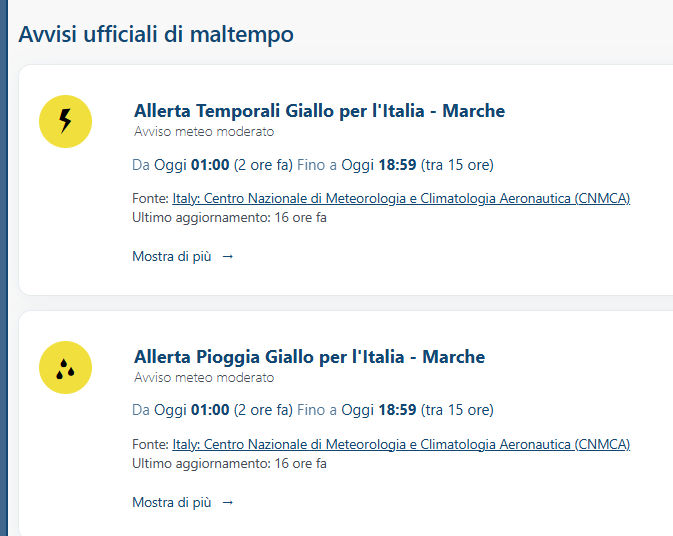Click the Fonte label in Temporali card
673x536 pixels.
coord(150,199)
